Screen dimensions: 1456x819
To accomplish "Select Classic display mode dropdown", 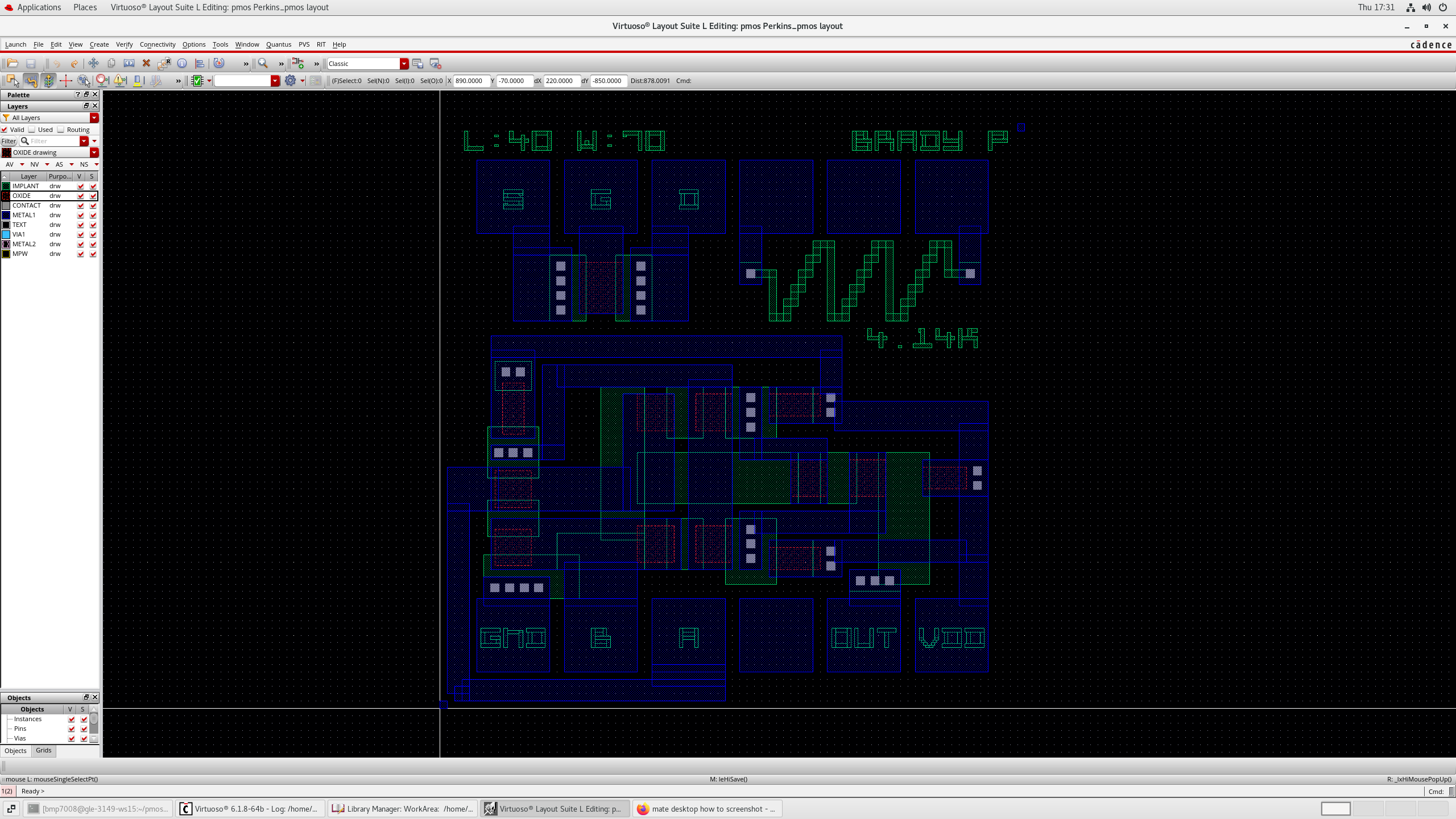I will 369,64.
